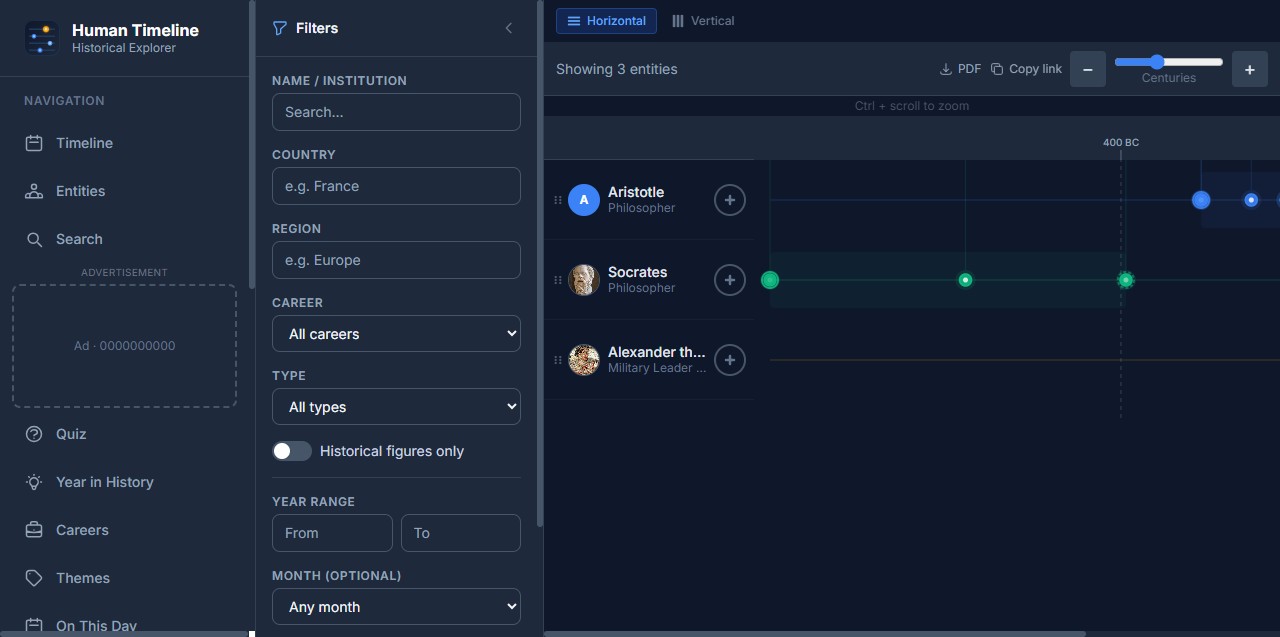Open Entities via the people icon
1280x637 pixels.
34,191
